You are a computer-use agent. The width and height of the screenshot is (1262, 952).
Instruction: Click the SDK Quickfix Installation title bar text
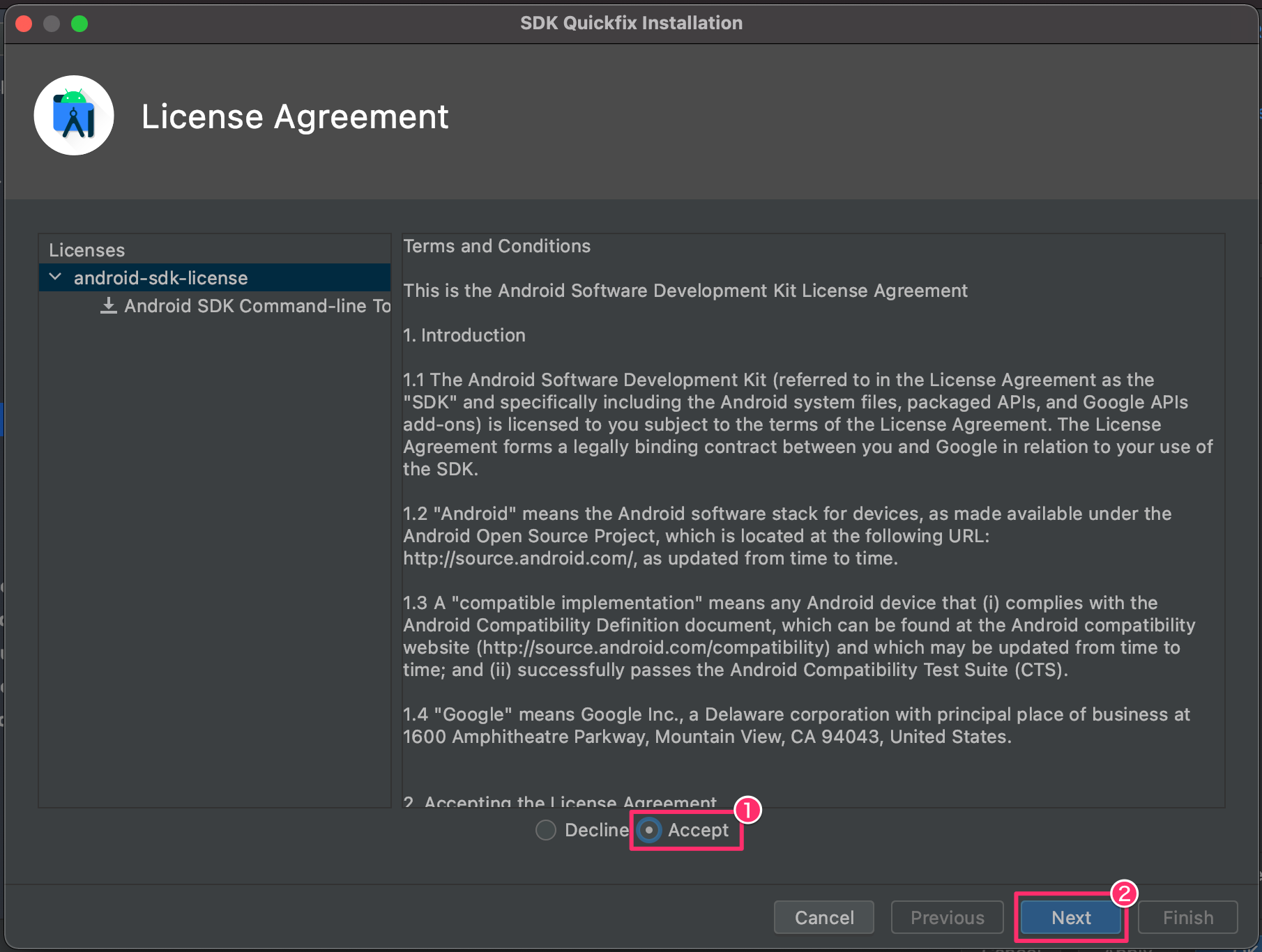coord(631,23)
